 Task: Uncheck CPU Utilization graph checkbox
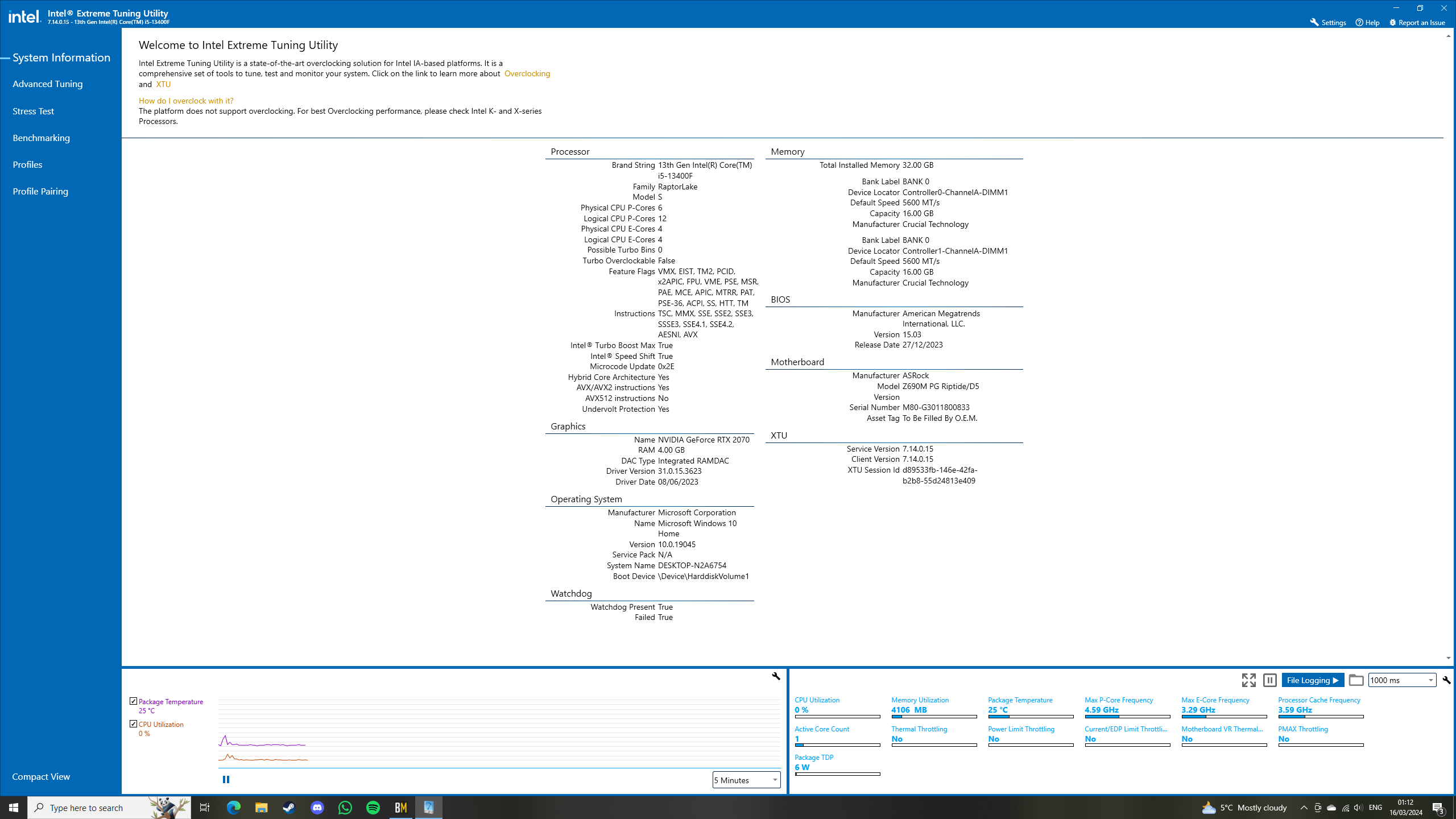(x=133, y=724)
